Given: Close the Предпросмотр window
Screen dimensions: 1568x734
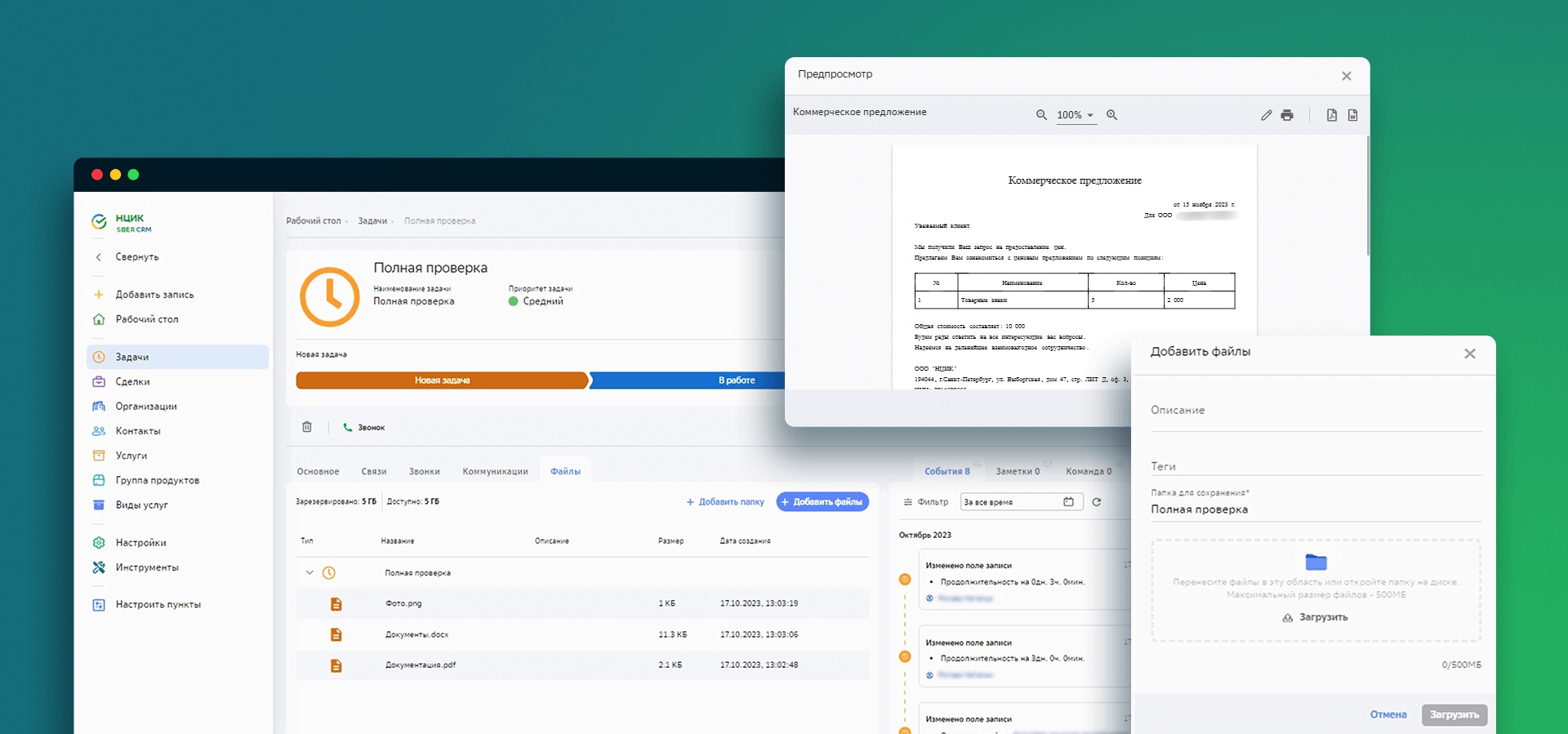Looking at the screenshot, I should [1347, 76].
